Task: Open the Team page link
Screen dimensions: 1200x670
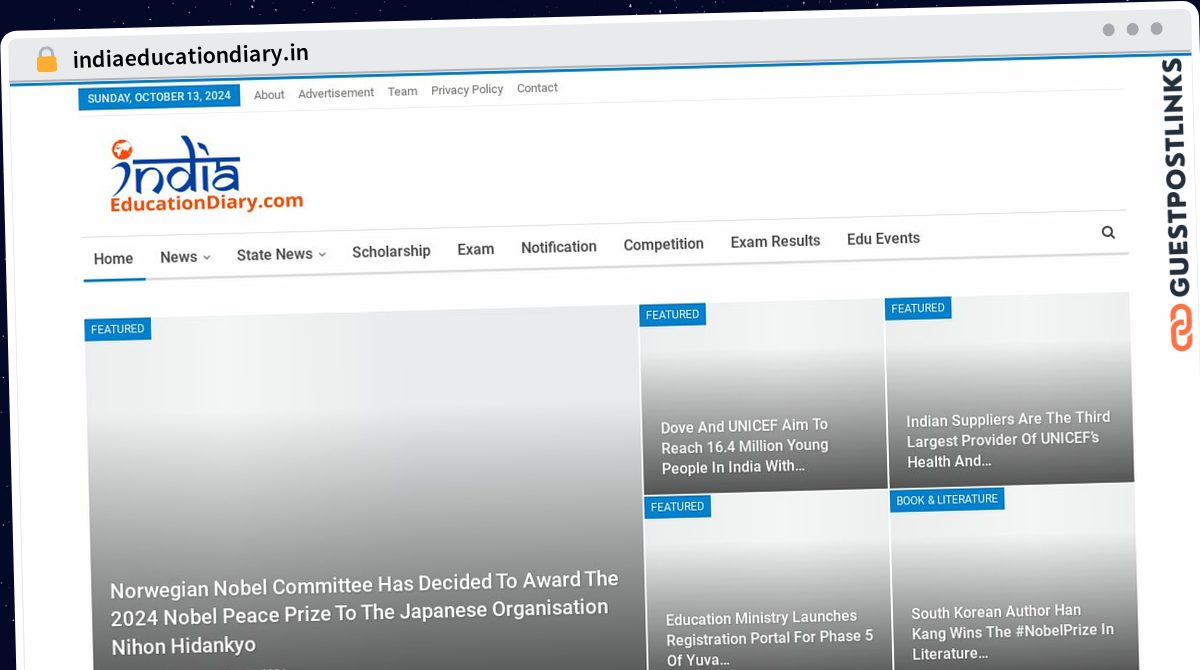Action: (402, 91)
